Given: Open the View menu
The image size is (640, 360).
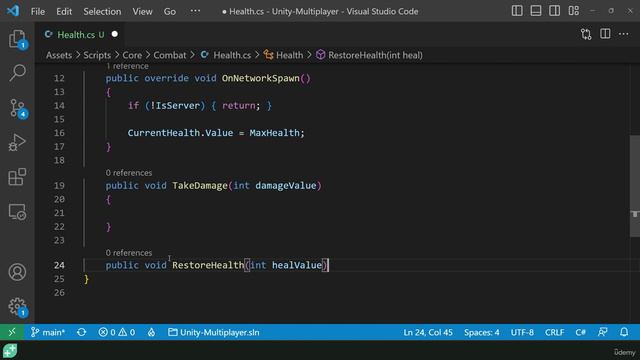Looking at the screenshot, I should (x=142, y=11).
